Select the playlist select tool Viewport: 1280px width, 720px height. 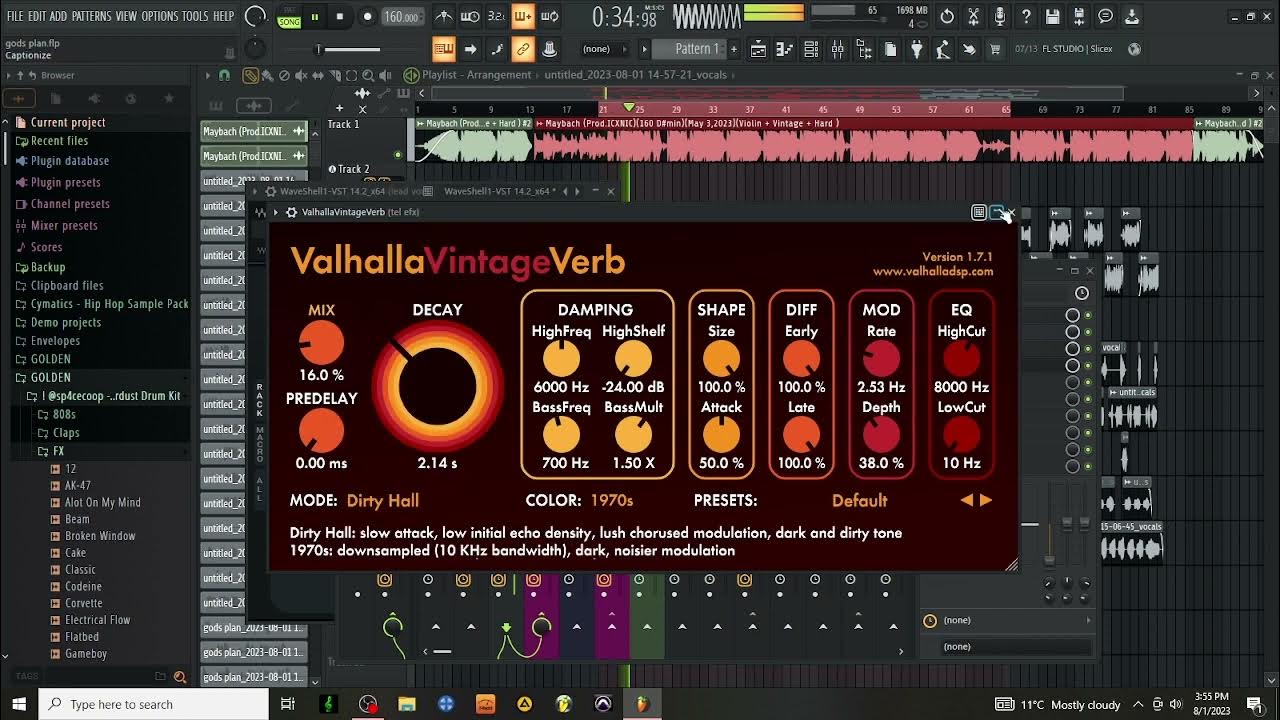click(x=351, y=75)
